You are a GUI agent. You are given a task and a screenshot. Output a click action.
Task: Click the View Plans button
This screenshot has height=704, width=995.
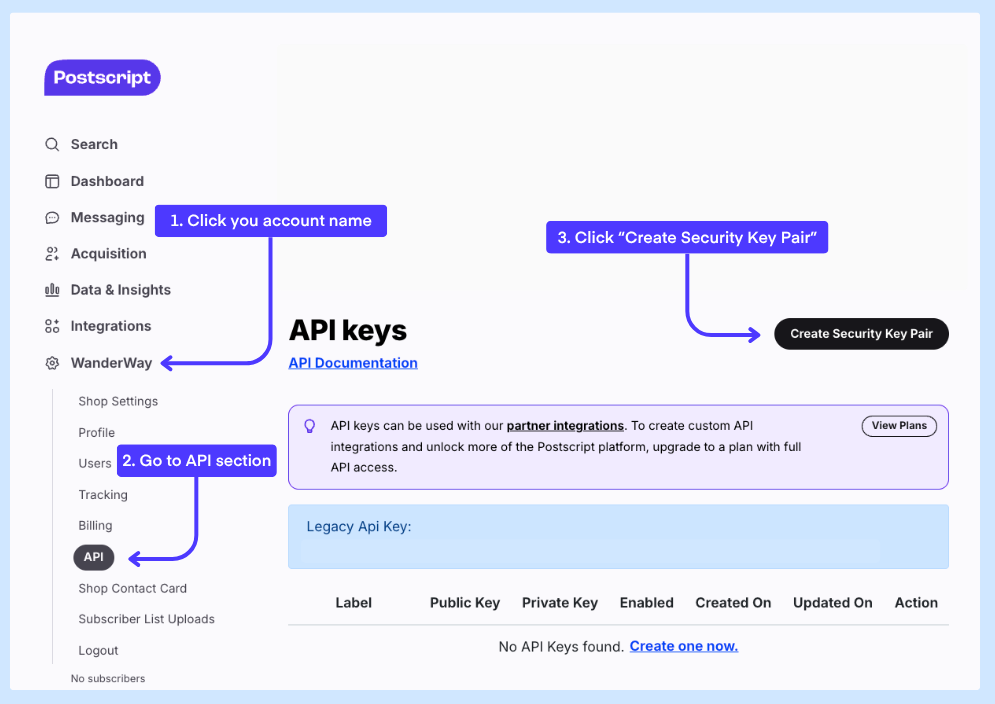[899, 426]
